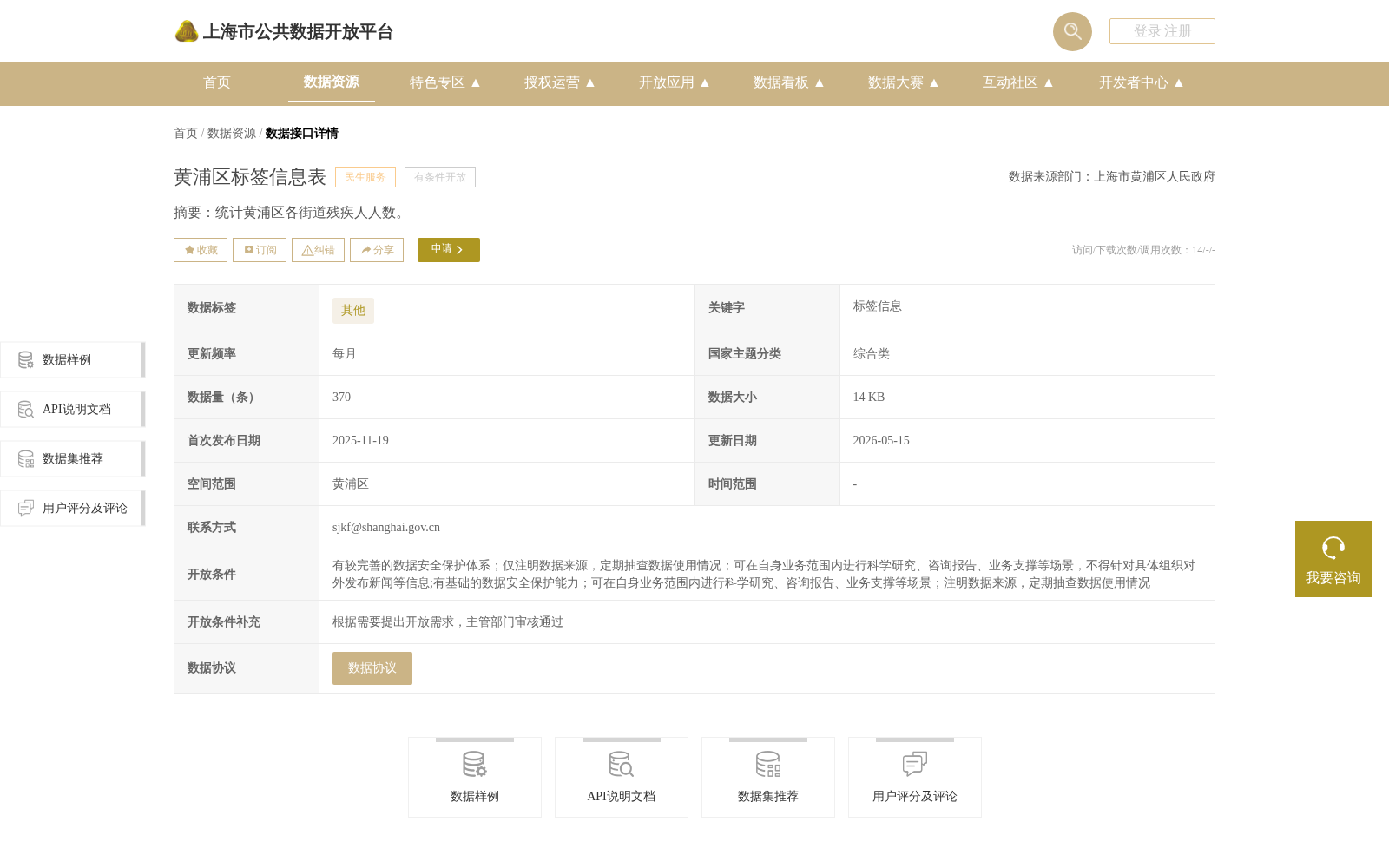Expand the 开发者中心 dropdown menu
This screenshot has width=1389, height=868.
[x=1142, y=82]
